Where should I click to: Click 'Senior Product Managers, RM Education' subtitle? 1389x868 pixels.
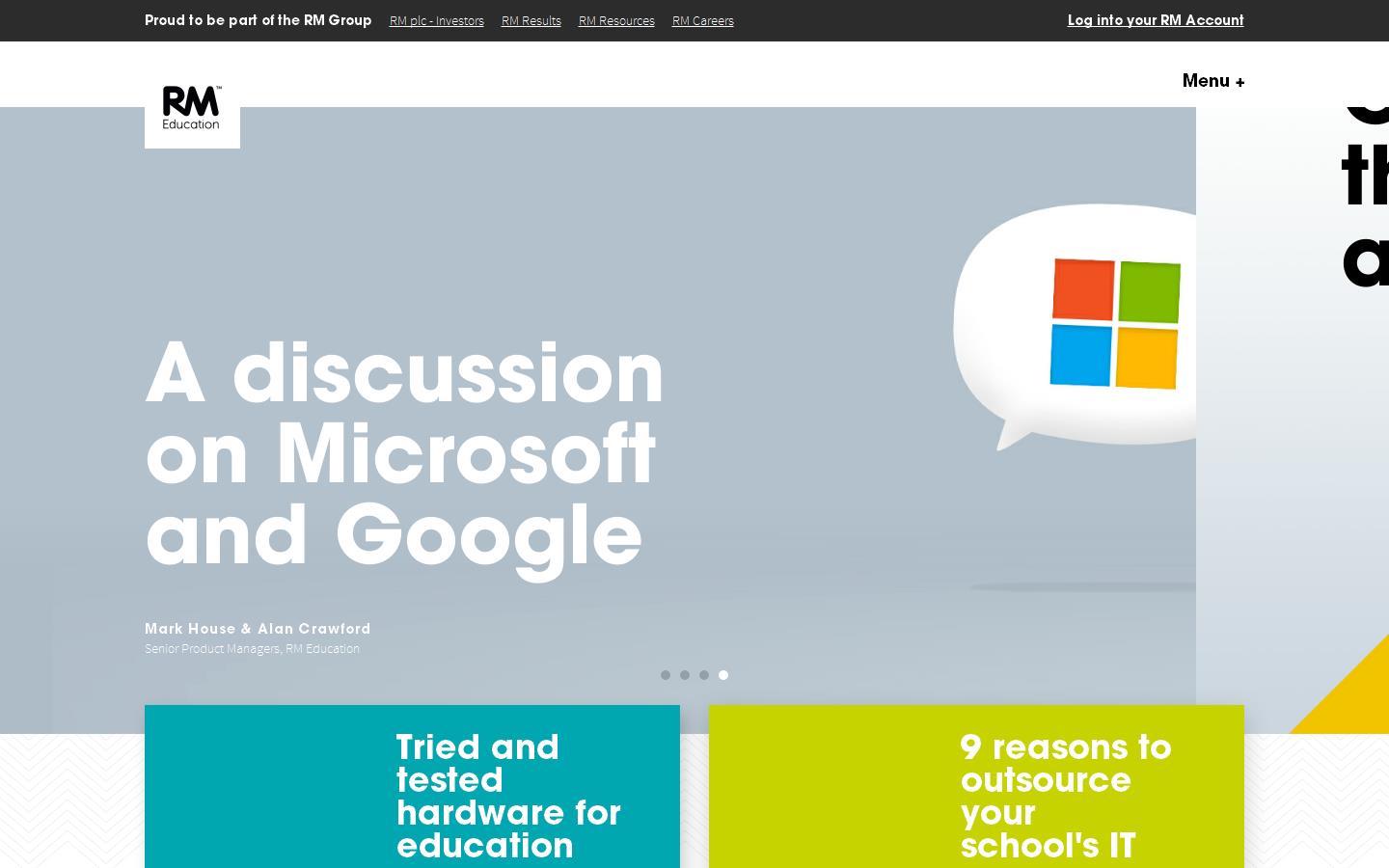pos(252,649)
